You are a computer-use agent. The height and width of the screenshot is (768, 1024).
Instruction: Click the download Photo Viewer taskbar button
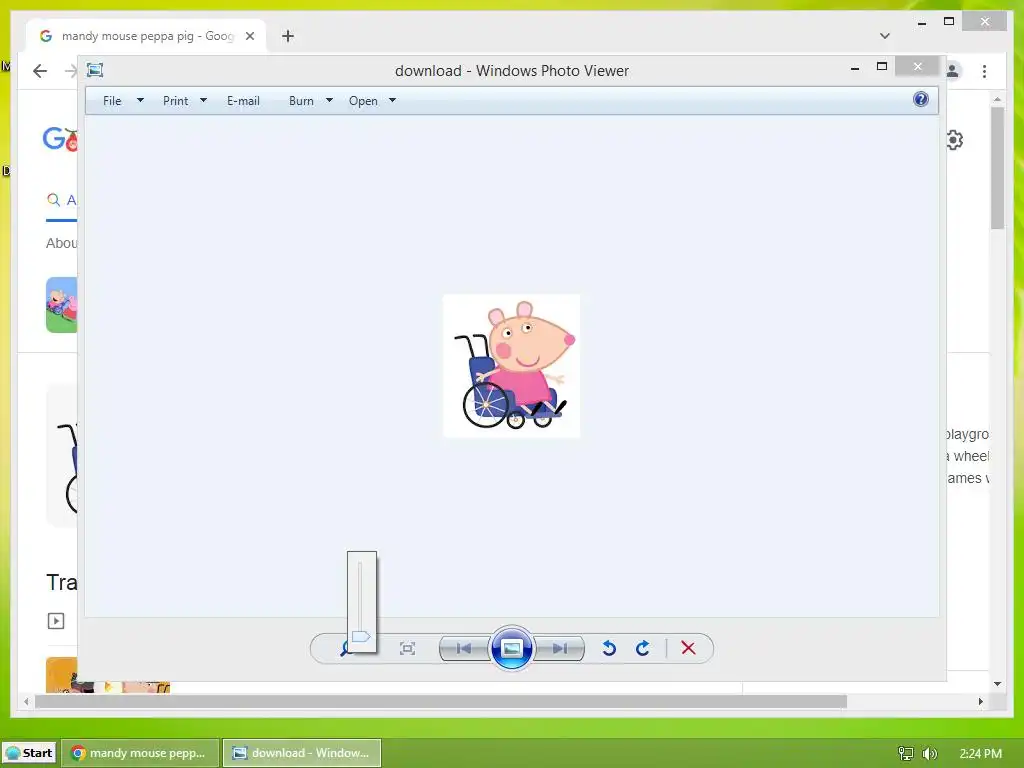(302, 753)
